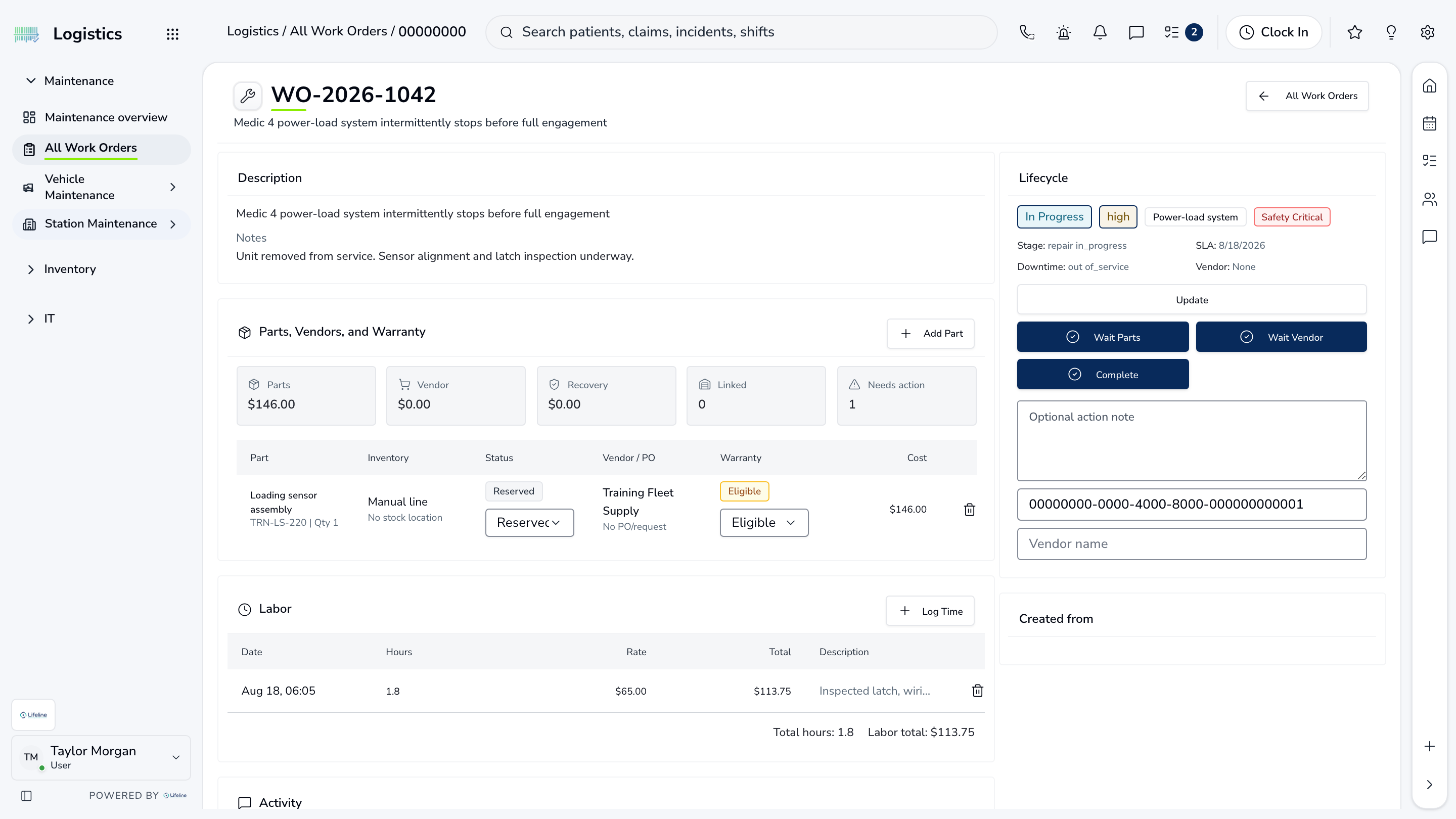Image resolution: width=1456 pixels, height=819 pixels.
Task: Go back to All Work Orders button
Action: tap(1307, 96)
